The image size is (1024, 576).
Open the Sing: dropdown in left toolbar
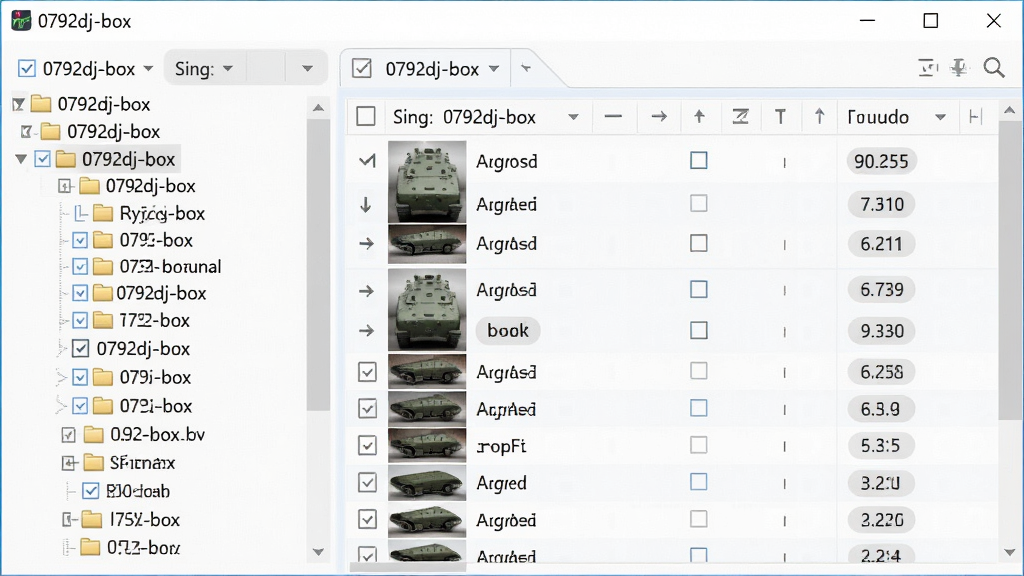tap(228, 69)
